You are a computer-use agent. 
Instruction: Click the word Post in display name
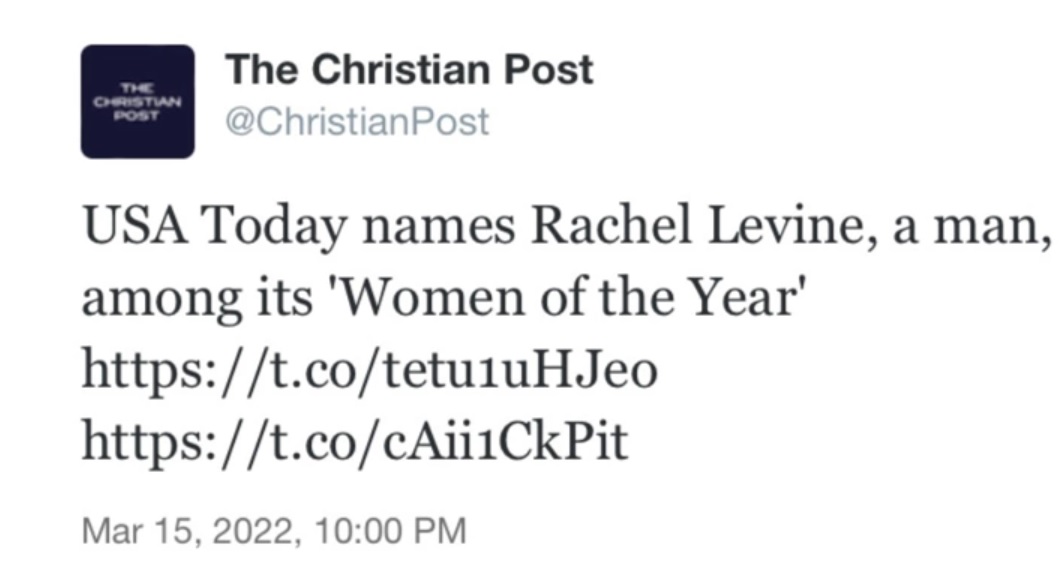click(549, 69)
